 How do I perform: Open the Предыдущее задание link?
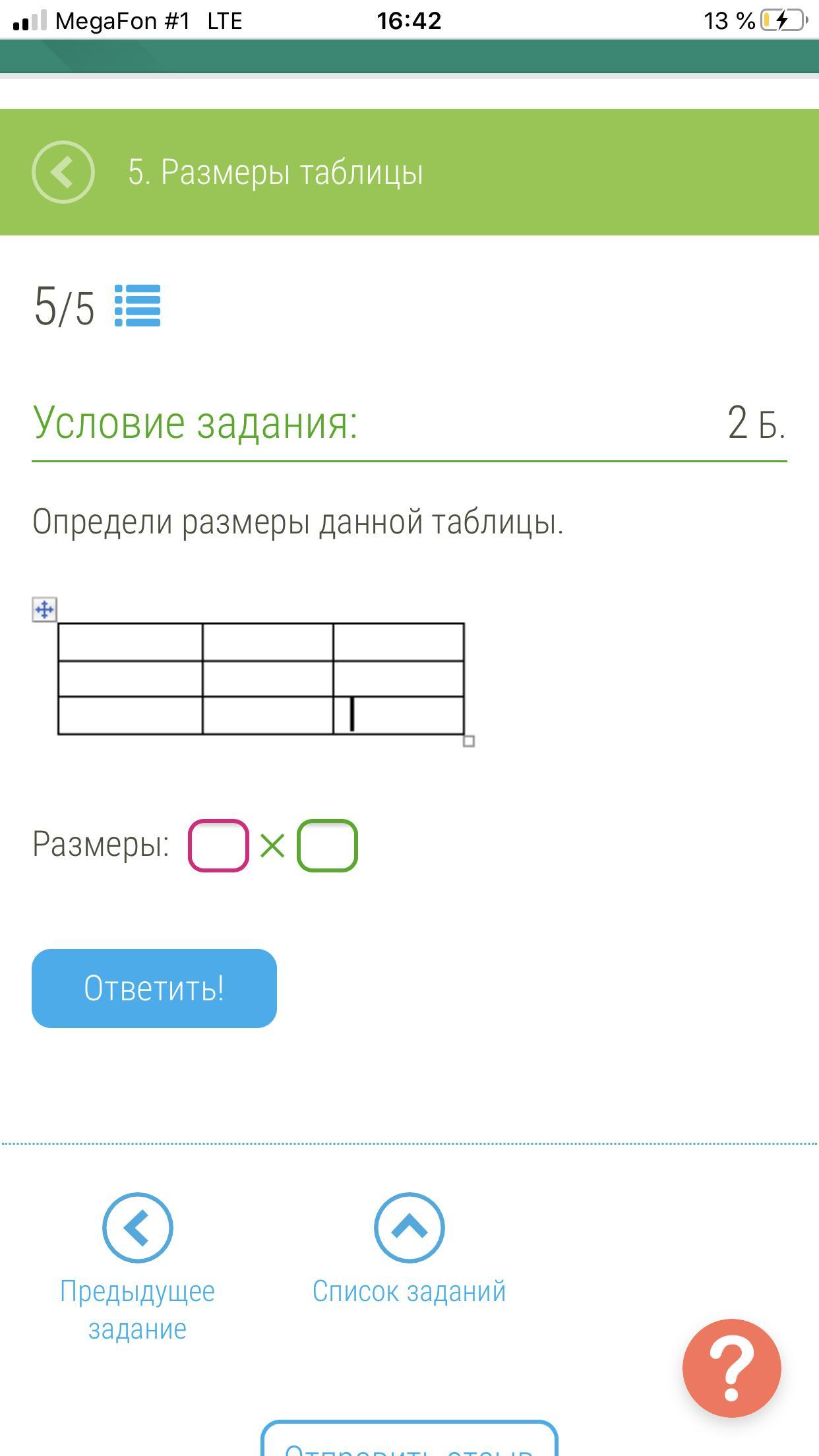tap(137, 1310)
